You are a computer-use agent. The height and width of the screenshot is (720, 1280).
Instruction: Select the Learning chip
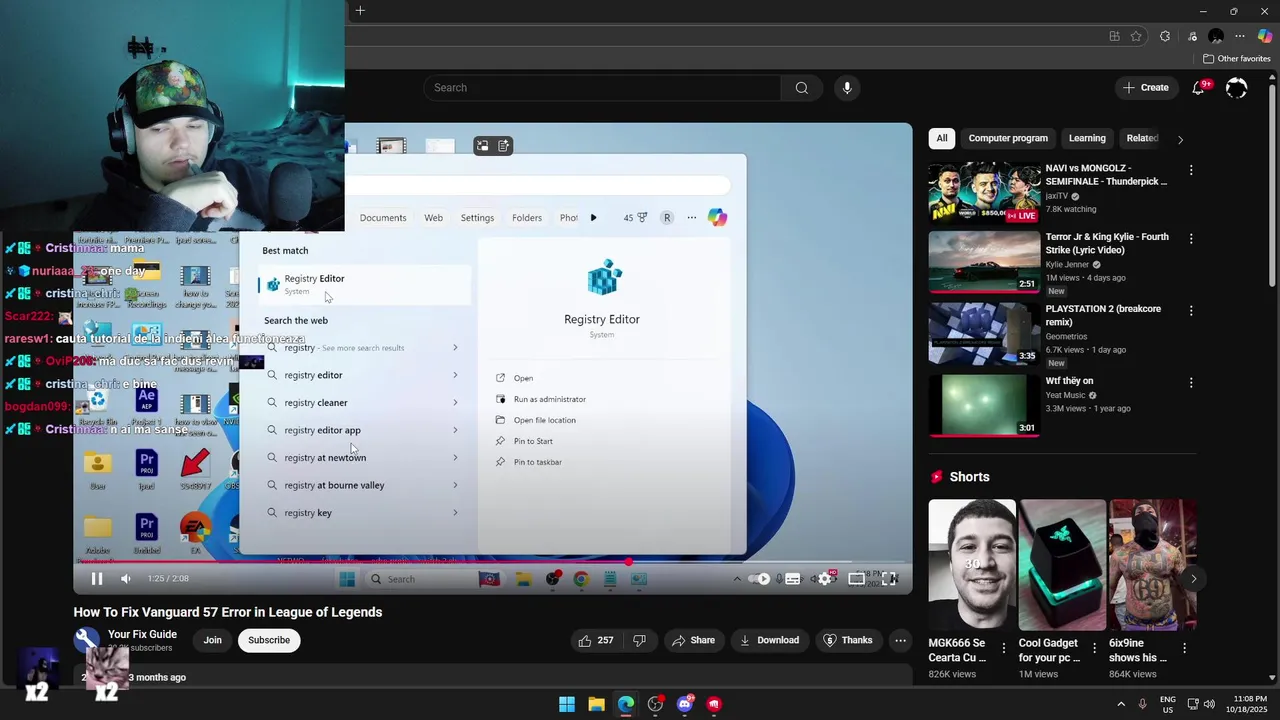coord(1087,138)
